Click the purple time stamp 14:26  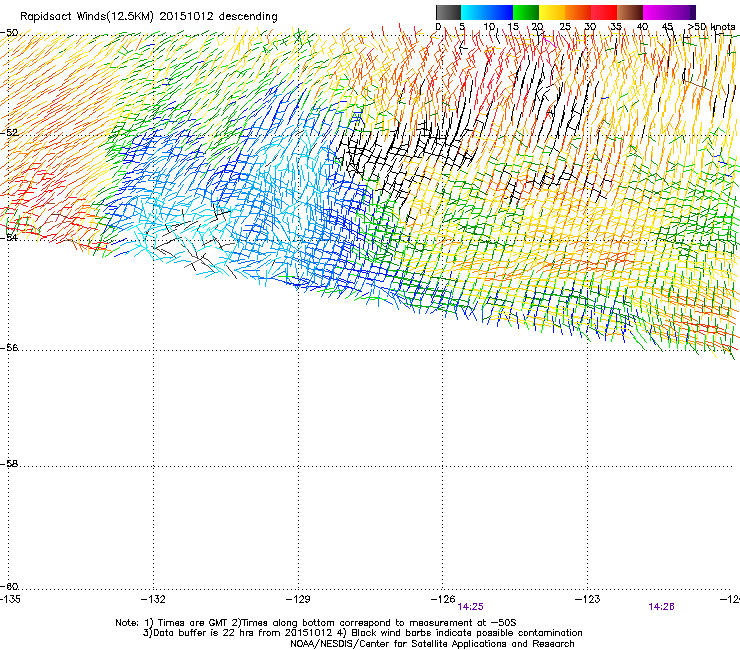[x=661, y=607]
